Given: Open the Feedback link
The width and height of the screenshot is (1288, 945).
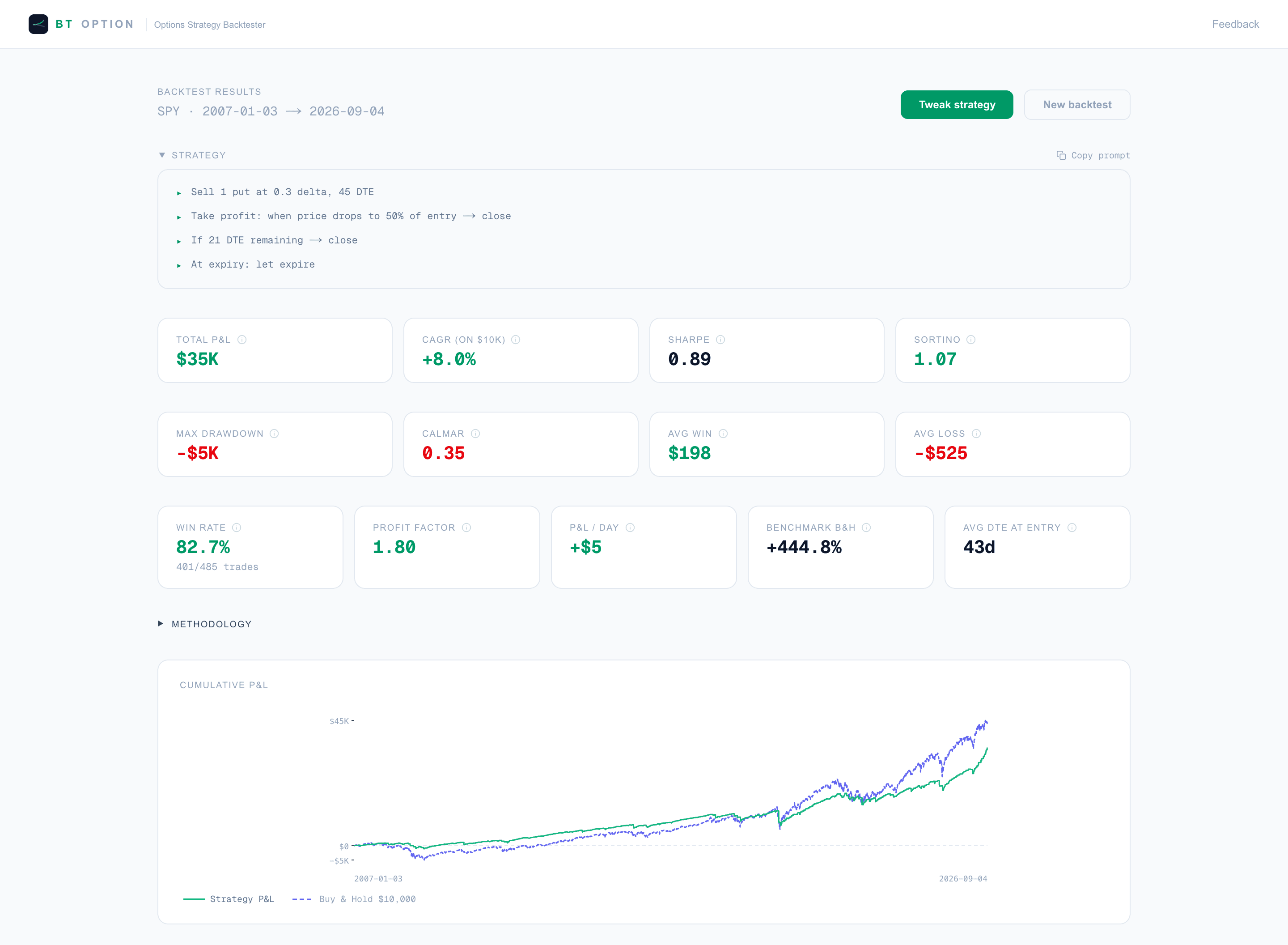Looking at the screenshot, I should coord(1235,24).
